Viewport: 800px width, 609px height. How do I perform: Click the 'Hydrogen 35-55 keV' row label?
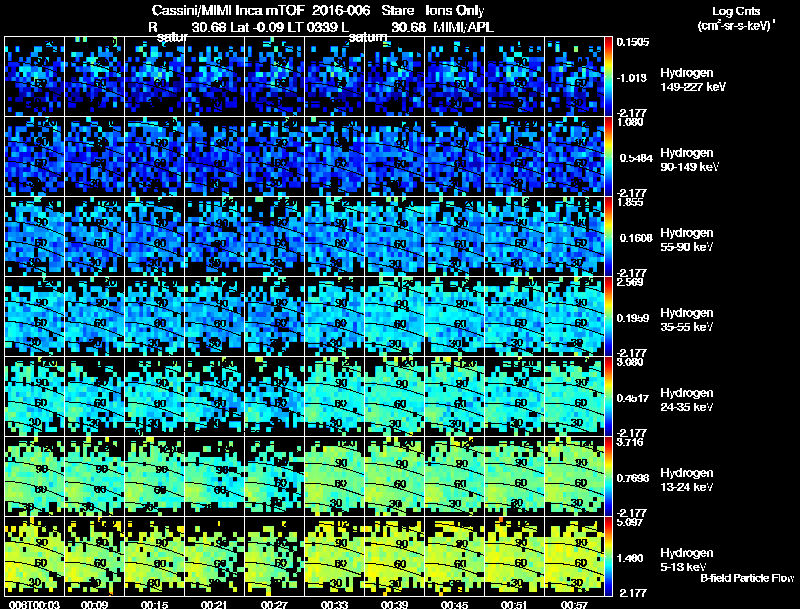click(687, 320)
